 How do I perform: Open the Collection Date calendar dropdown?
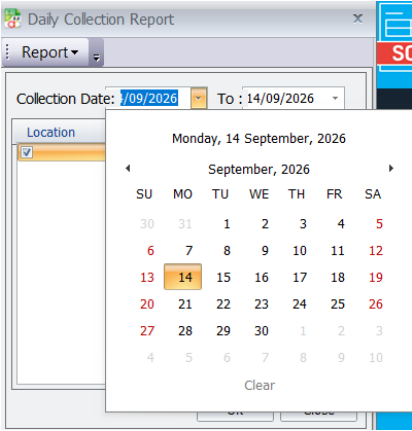tap(199, 98)
